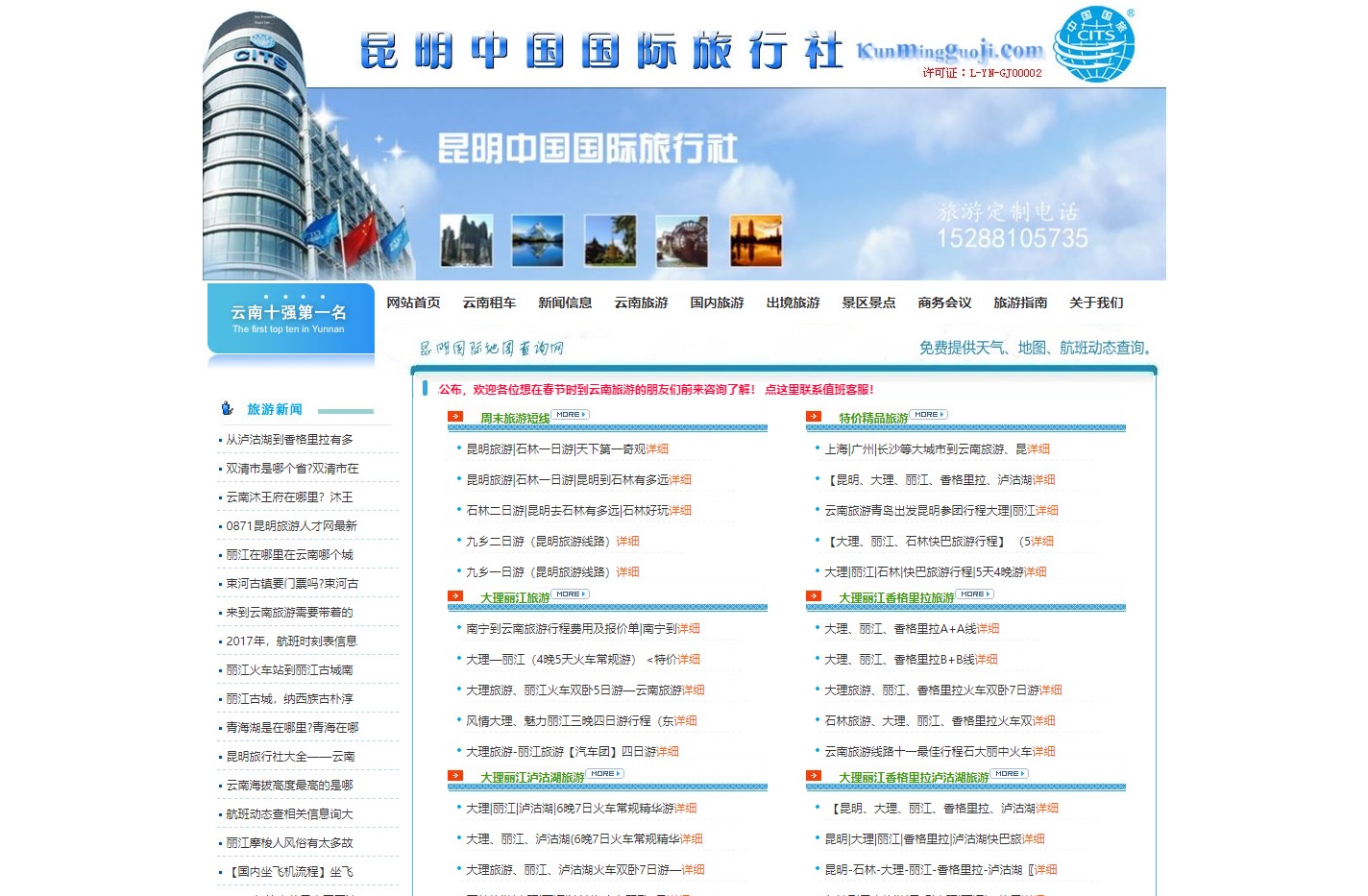1368x896 pixels.
Task: Click red arrow icon beside 大理丽江泸沽湖旅游
Action: 455,776
